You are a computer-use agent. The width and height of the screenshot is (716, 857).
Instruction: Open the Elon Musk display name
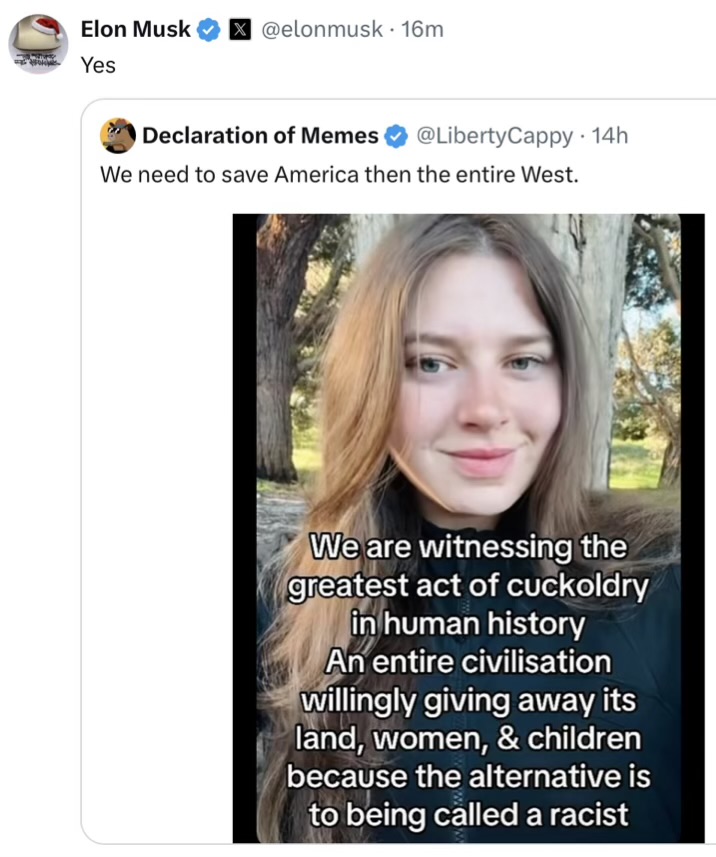click(135, 30)
